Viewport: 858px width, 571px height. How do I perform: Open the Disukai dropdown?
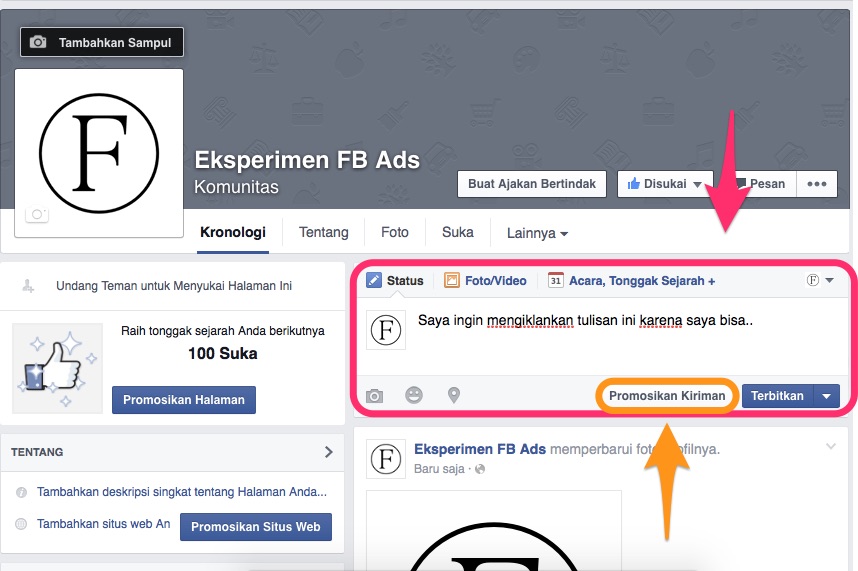click(x=697, y=184)
